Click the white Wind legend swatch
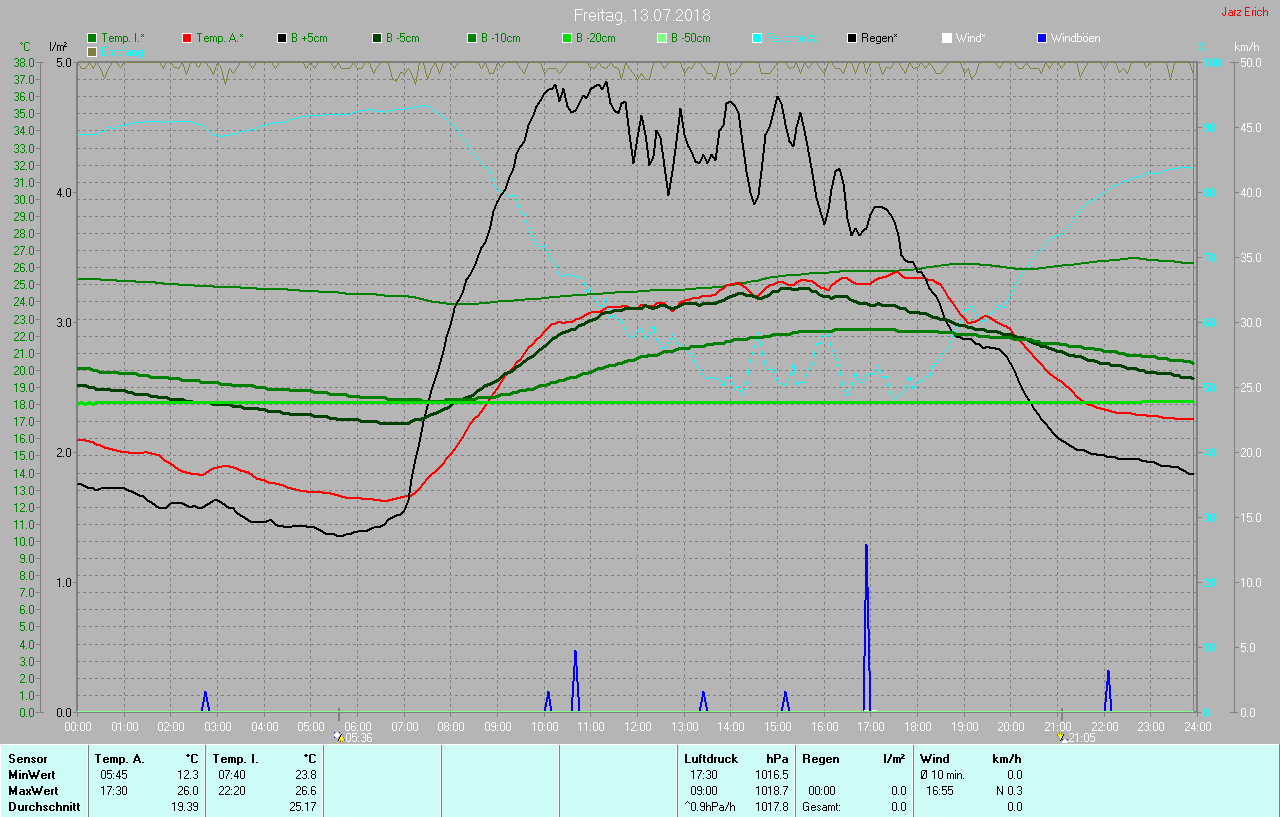 click(x=947, y=38)
